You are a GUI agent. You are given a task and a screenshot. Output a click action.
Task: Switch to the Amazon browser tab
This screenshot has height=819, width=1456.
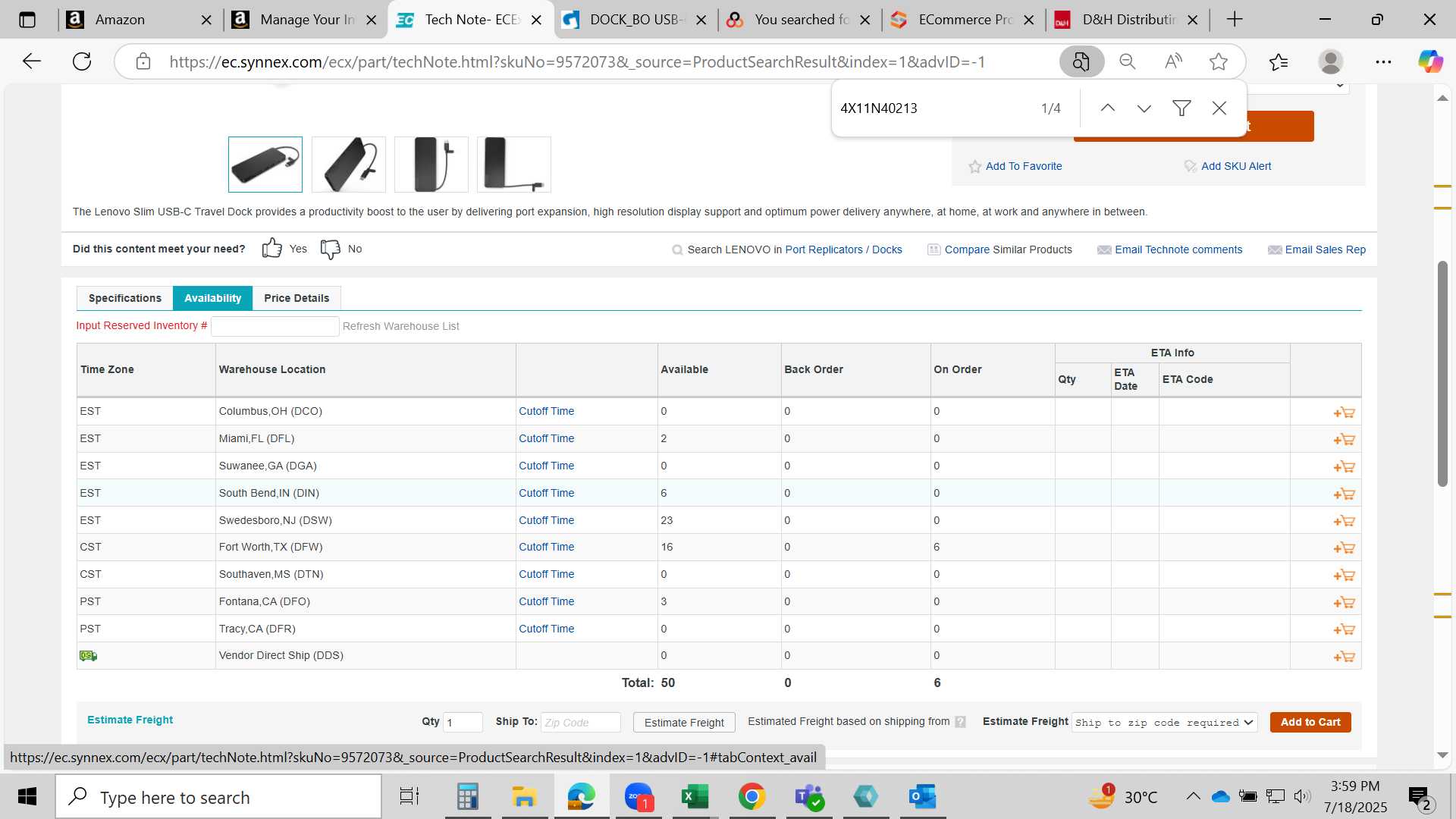[136, 20]
